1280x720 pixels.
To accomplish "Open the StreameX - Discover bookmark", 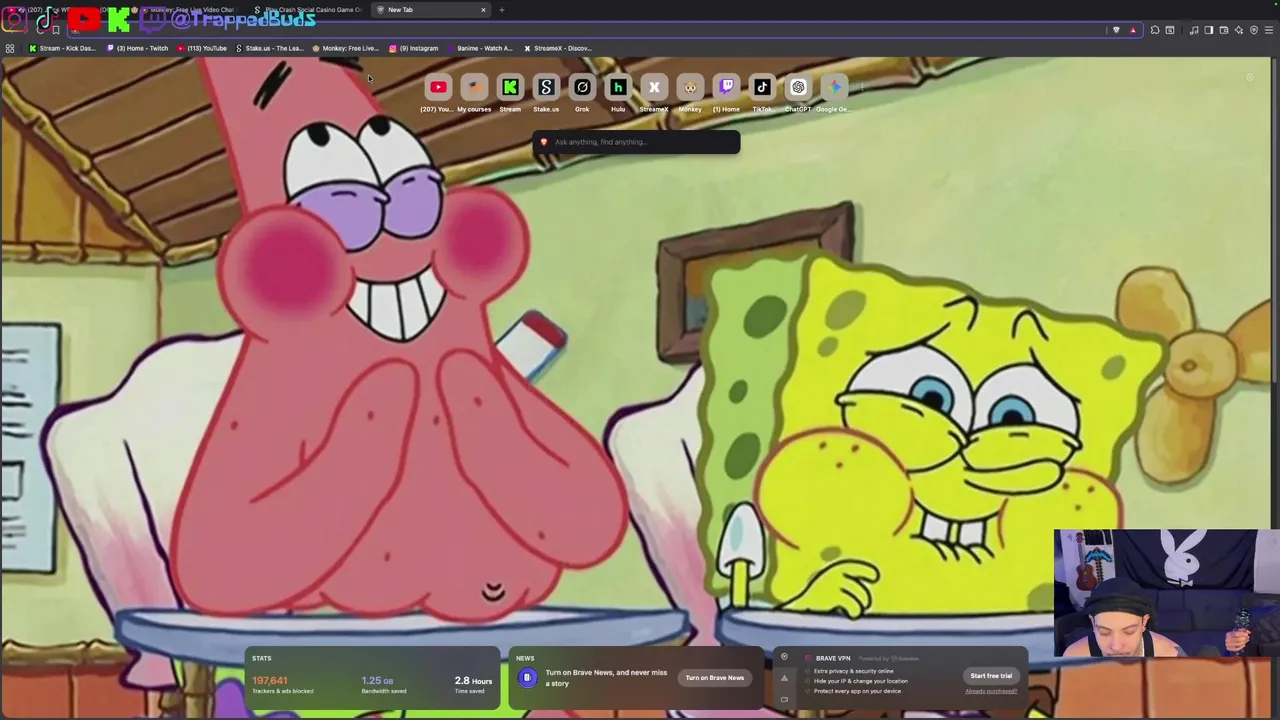I will click(558, 48).
